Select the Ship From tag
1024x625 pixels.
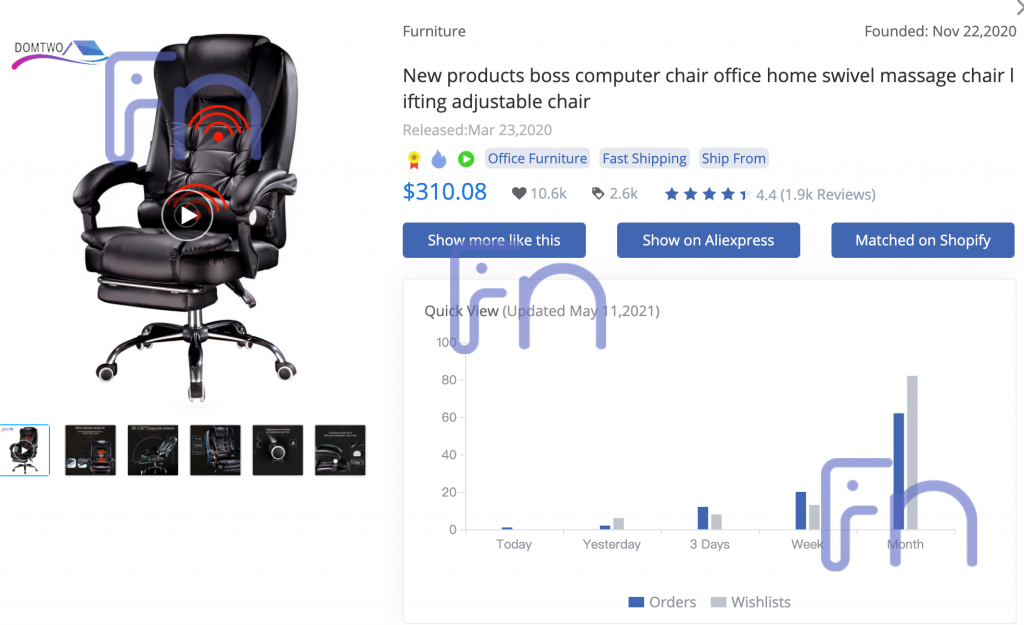(733, 159)
